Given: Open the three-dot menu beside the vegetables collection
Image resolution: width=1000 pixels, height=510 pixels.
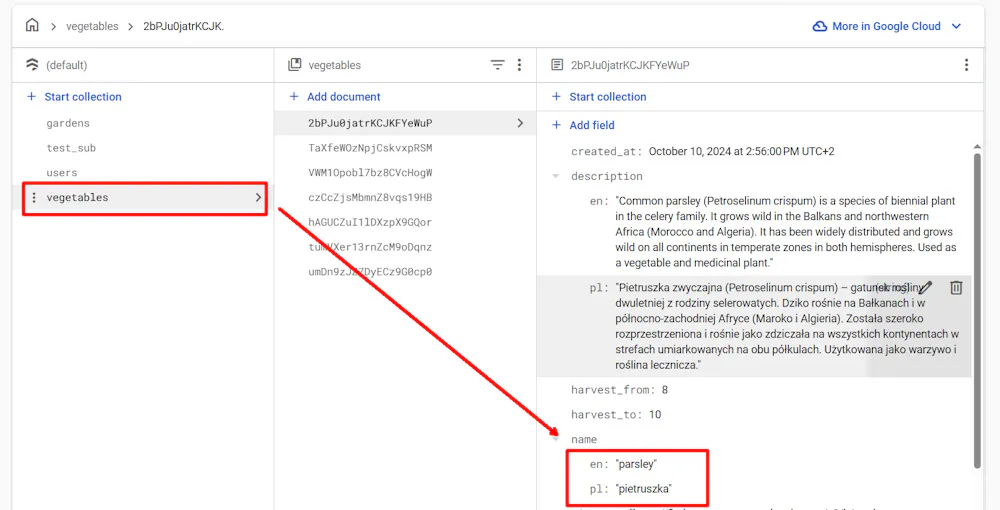Looking at the screenshot, I should click(x=34, y=198).
